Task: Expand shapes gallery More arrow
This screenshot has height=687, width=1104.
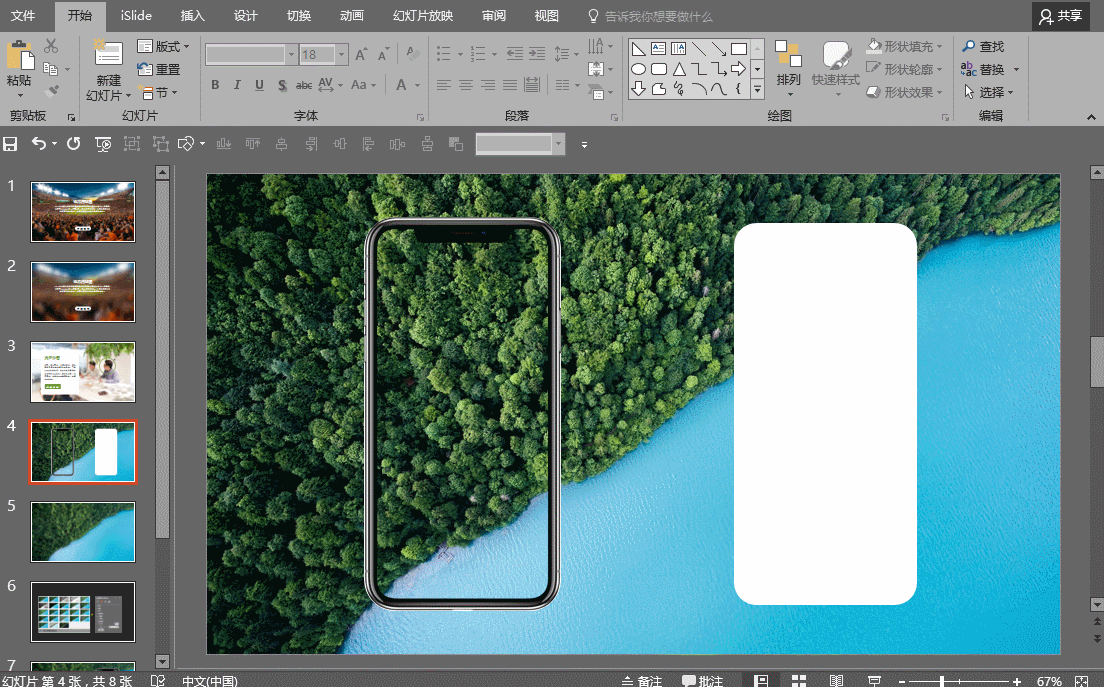Action: pyautogui.click(x=758, y=89)
